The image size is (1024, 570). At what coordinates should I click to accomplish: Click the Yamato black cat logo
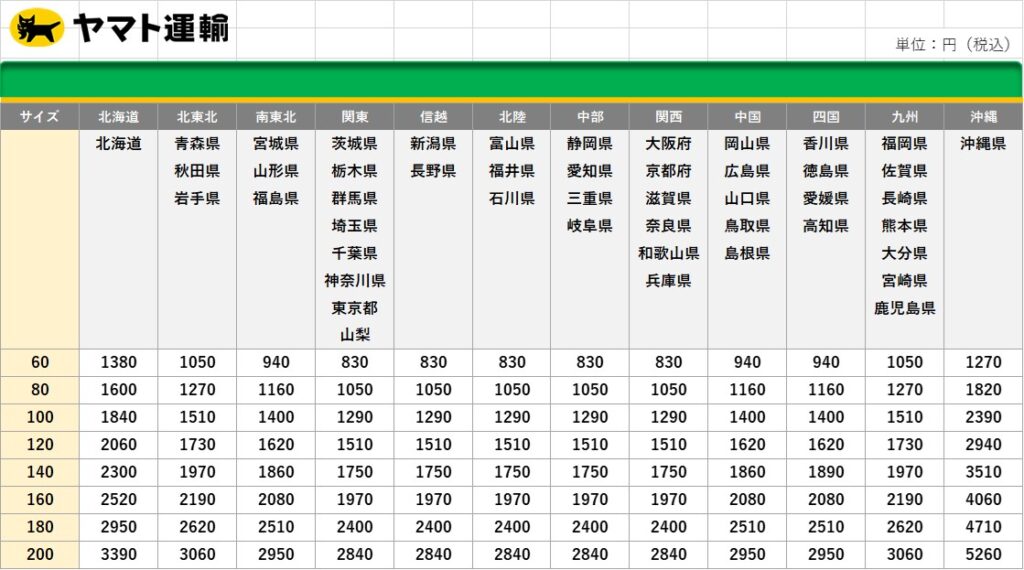pyautogui.click(x=37, y=27)
